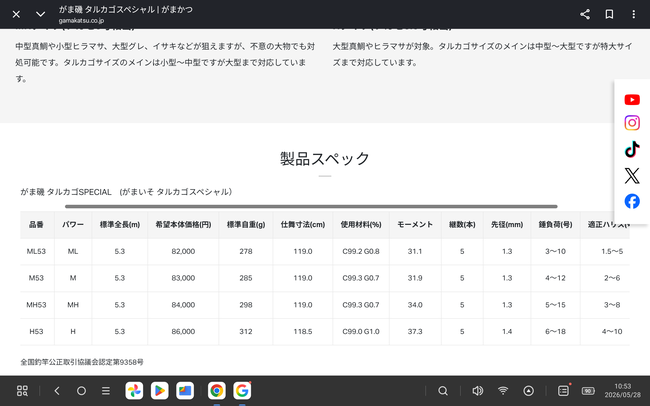Open the three-dot overflow menu
Image resolution: width=650 pixels, height=406 pixels.
[633, 15]
